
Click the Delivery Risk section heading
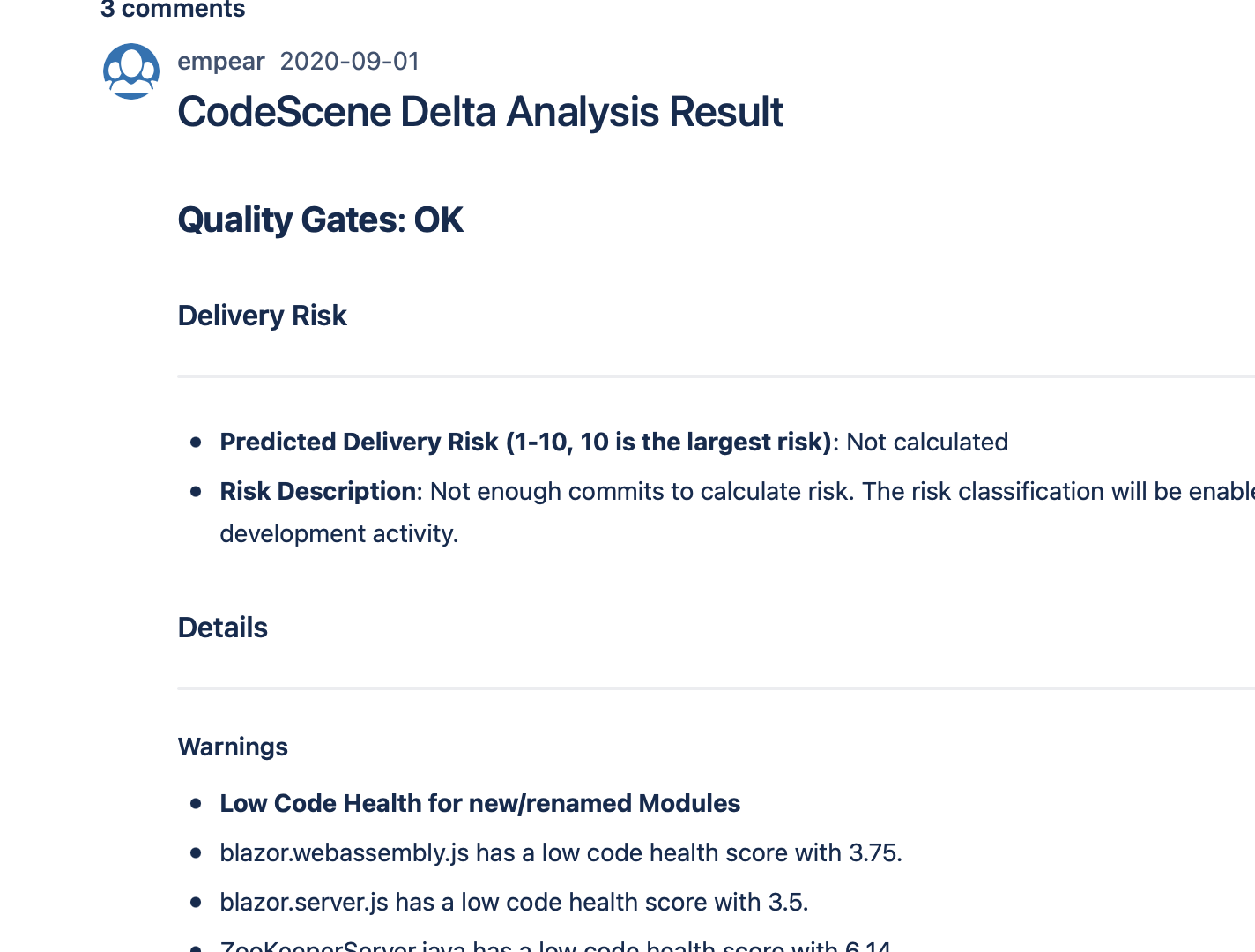[263, 316]
